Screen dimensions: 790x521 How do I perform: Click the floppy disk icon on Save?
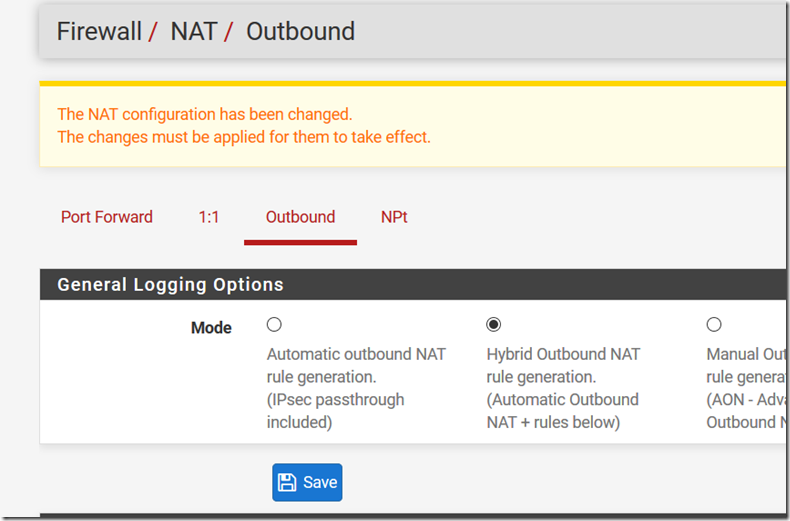tap(287, 482)
